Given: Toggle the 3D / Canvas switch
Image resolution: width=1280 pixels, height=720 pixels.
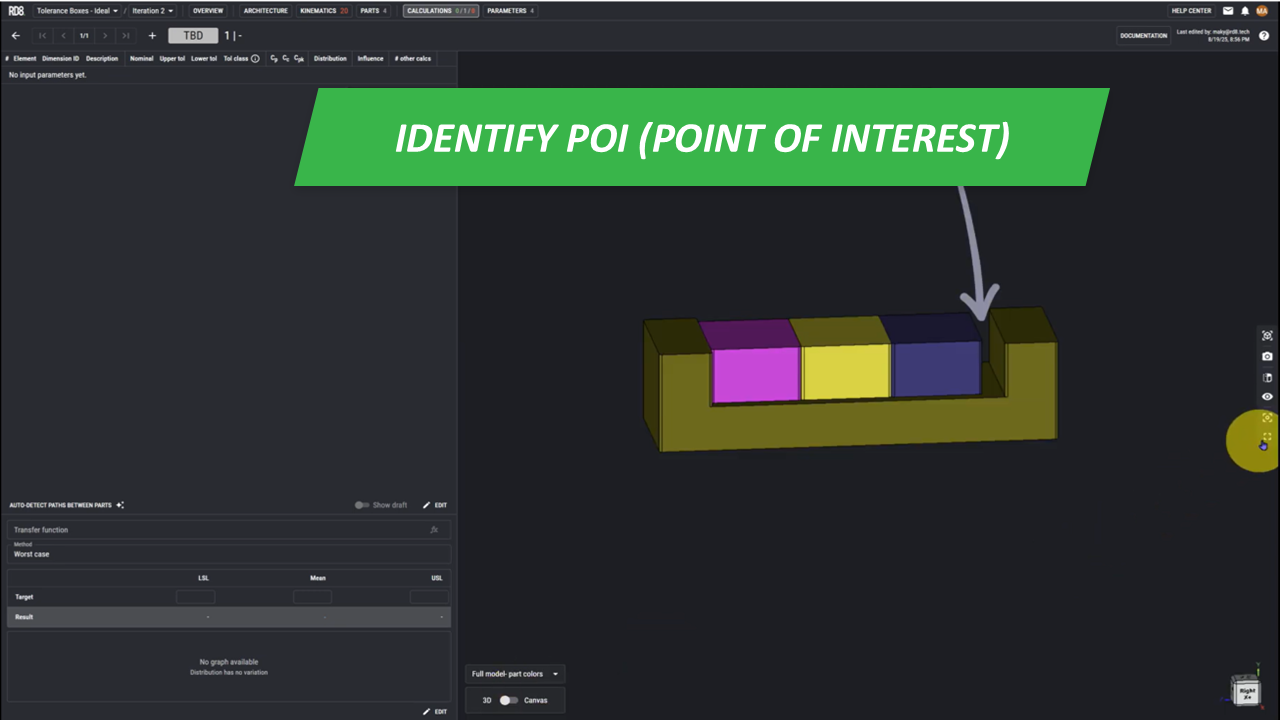Looking at the screenshot, I should [509, 700].
